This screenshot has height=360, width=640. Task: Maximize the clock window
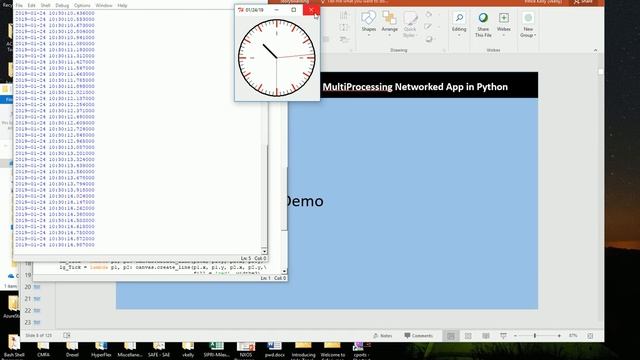coord(293,10)
